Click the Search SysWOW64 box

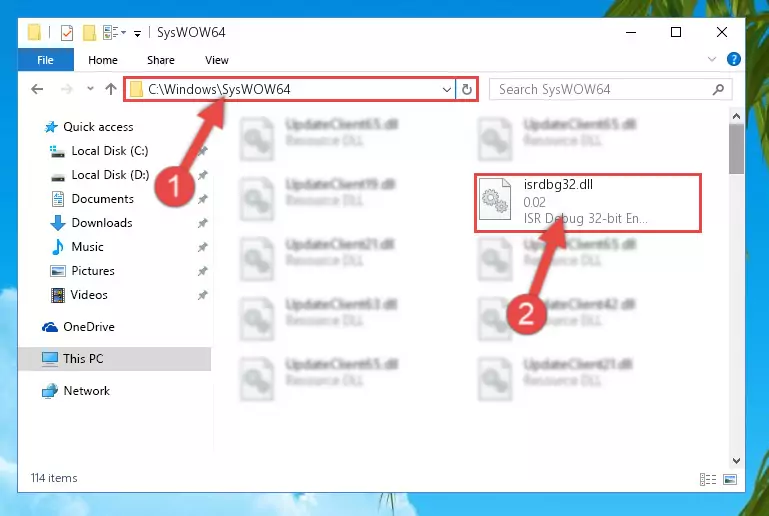coord(611,89)
